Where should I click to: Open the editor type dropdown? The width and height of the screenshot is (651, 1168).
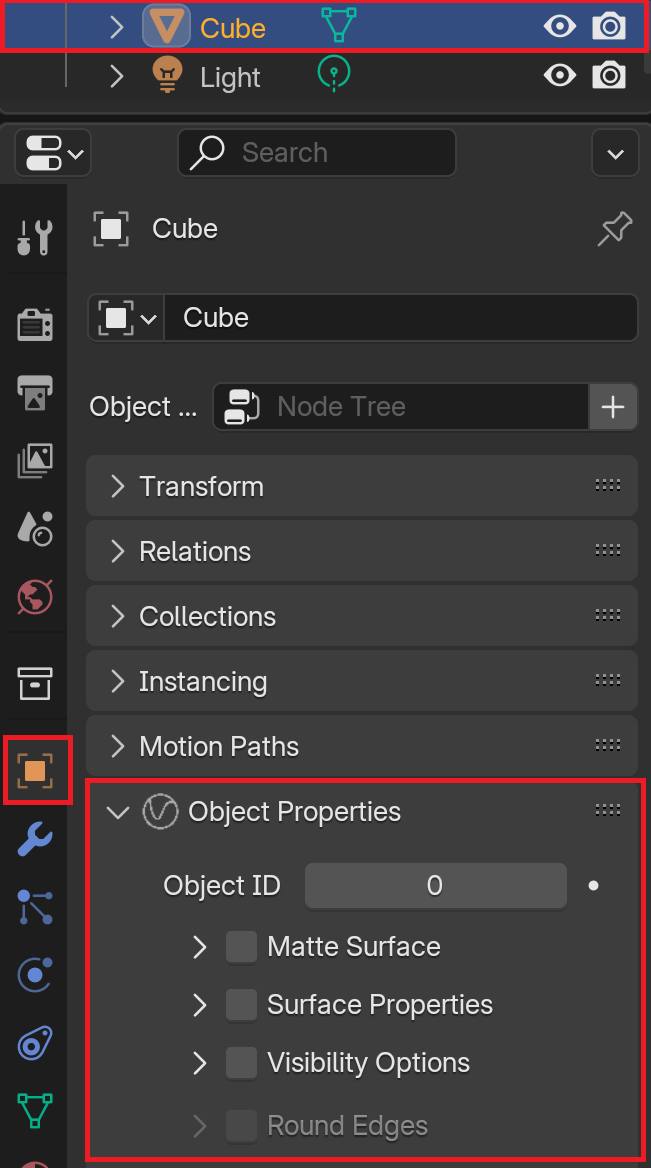53,153
